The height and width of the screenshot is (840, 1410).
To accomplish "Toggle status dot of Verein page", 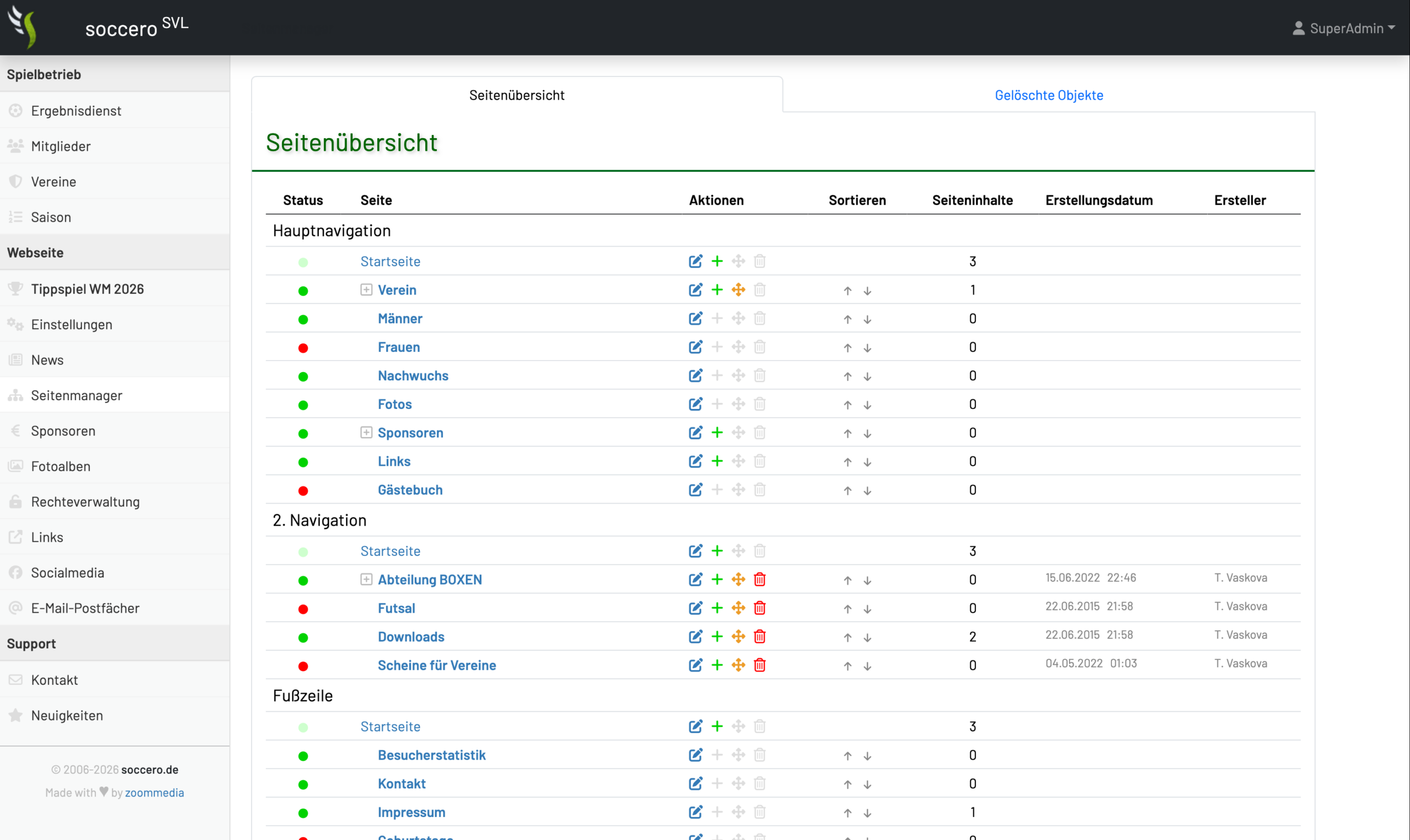I will 303,291.
